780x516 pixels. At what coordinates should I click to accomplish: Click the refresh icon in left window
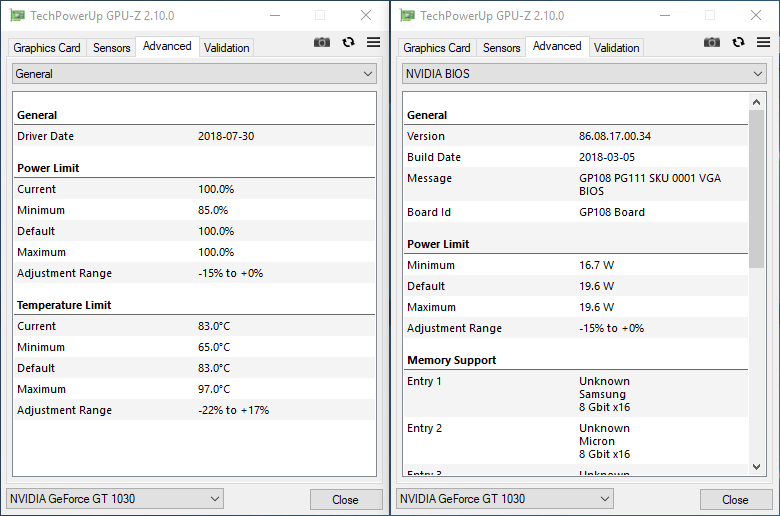(x=348, y=42)
